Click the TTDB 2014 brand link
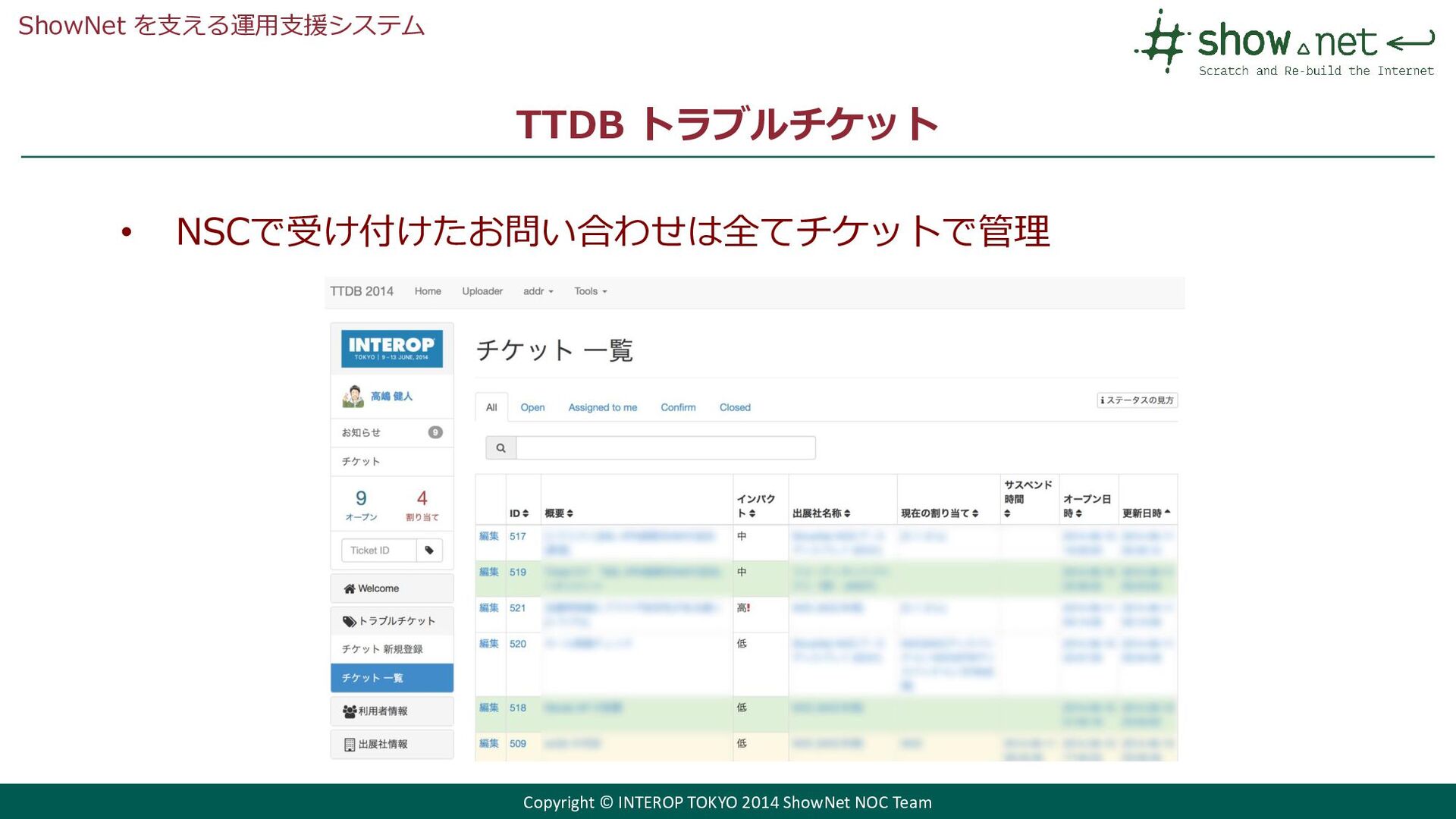 [362, 291]
